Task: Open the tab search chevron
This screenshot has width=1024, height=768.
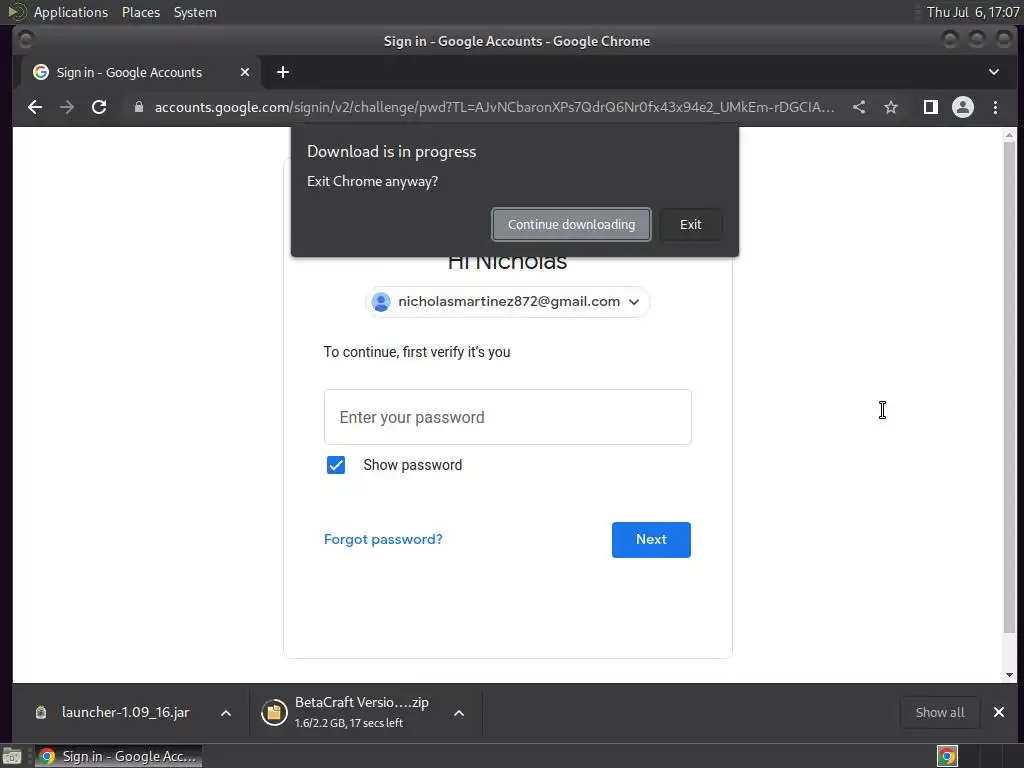Action: (x=993, y=72)
